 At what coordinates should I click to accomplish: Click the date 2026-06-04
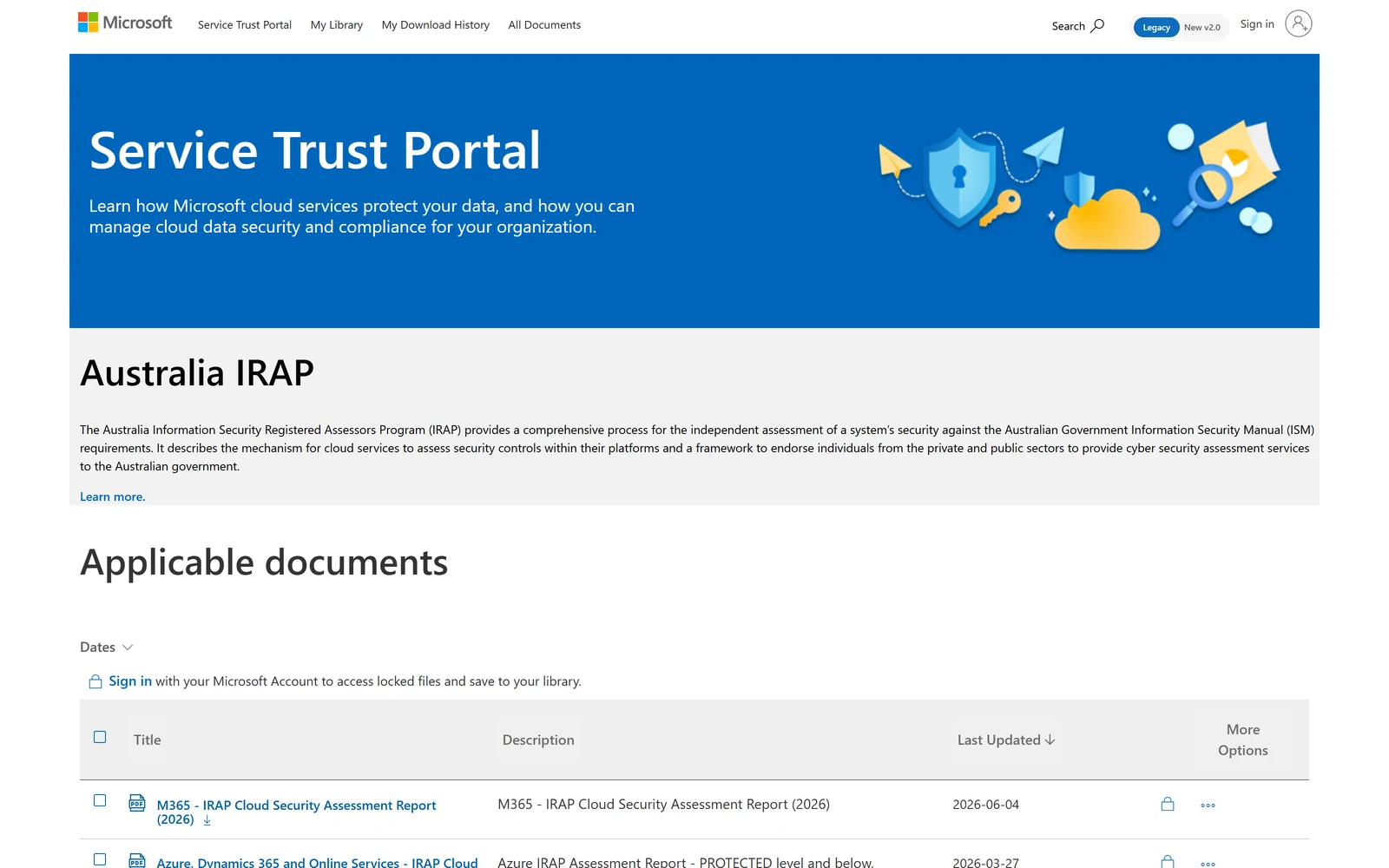(985, 805)
